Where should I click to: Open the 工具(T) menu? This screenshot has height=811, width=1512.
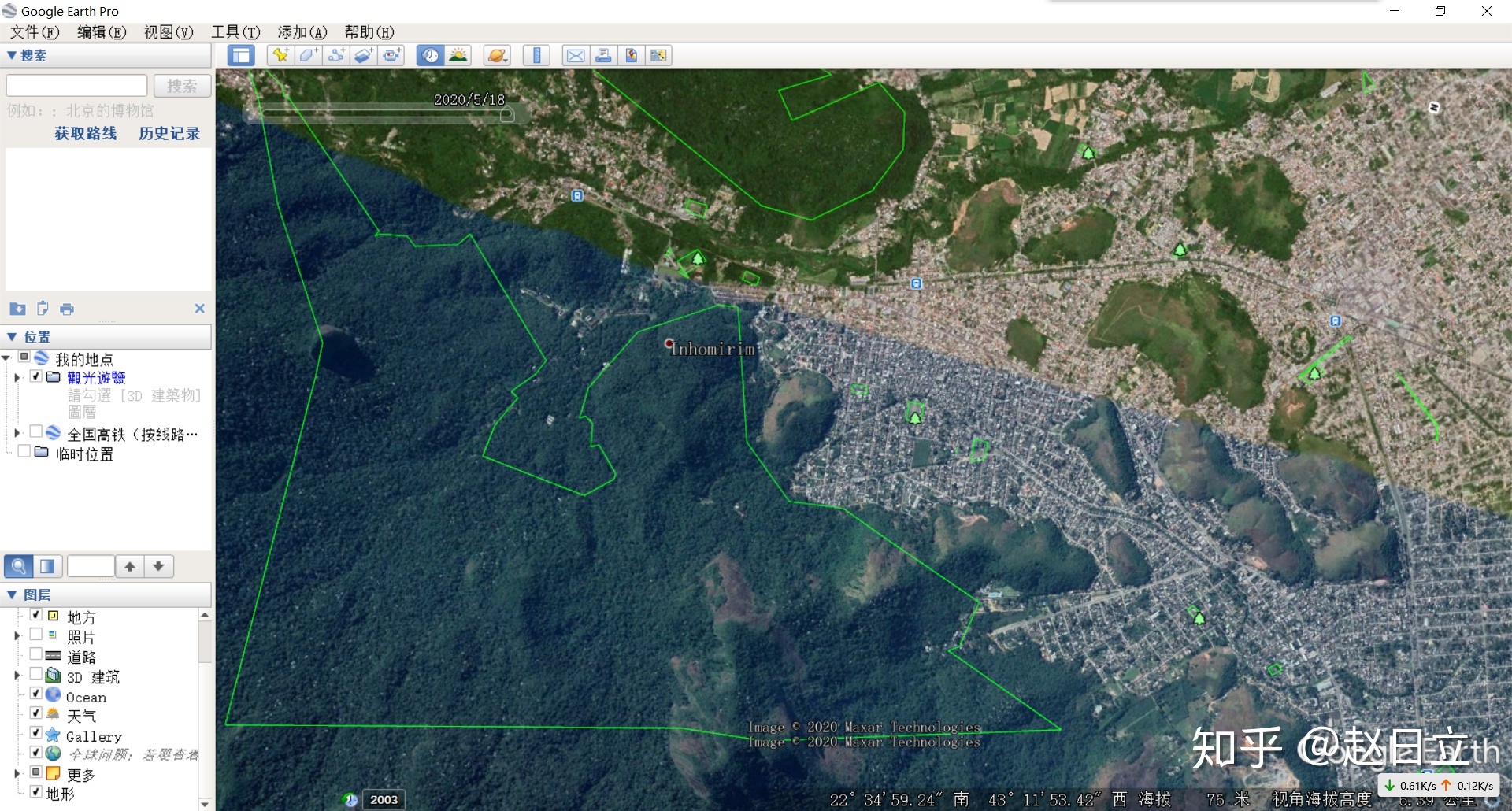[235, 32]
